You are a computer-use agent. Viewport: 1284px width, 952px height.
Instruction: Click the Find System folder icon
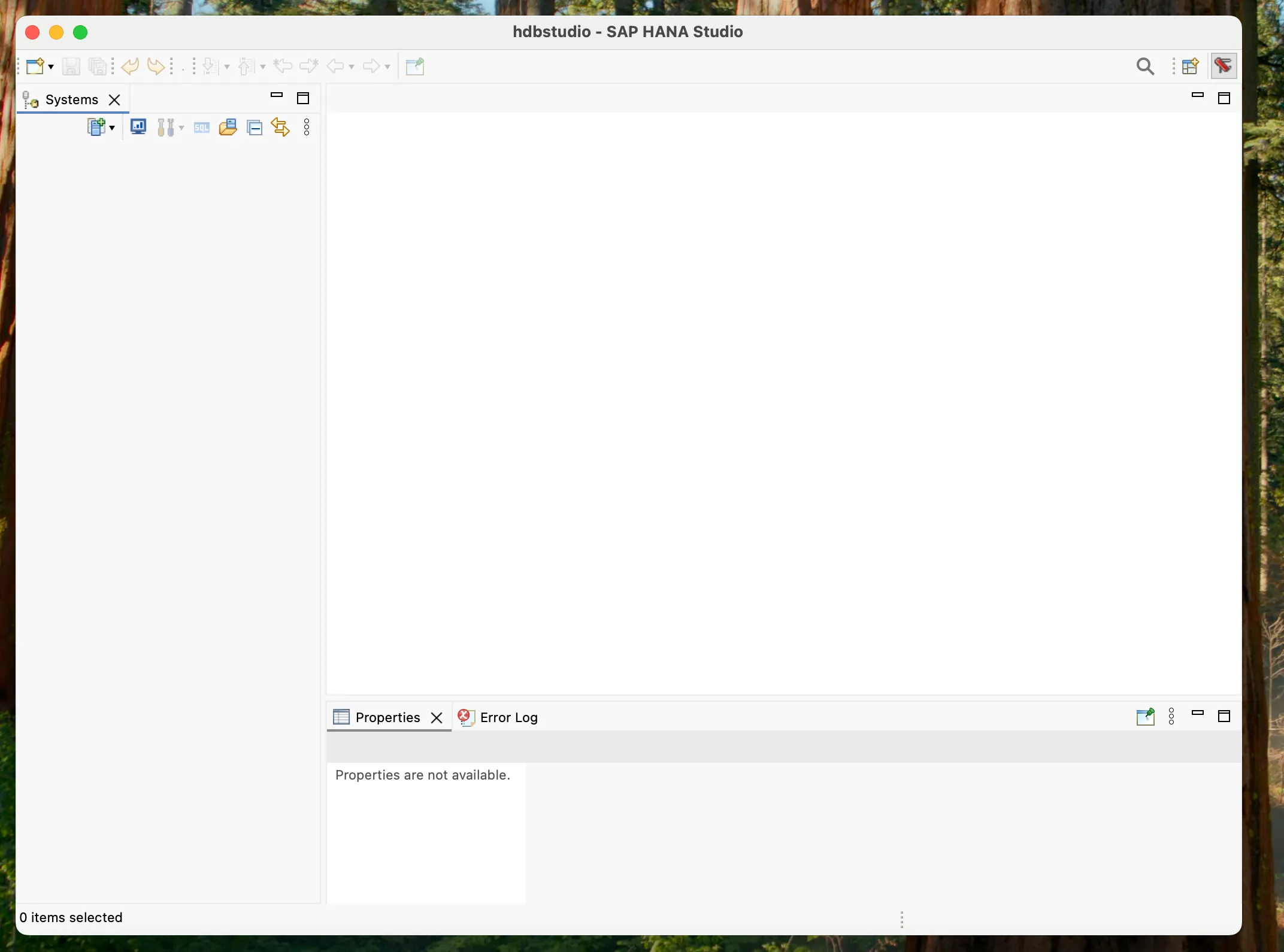coord(228,127)
